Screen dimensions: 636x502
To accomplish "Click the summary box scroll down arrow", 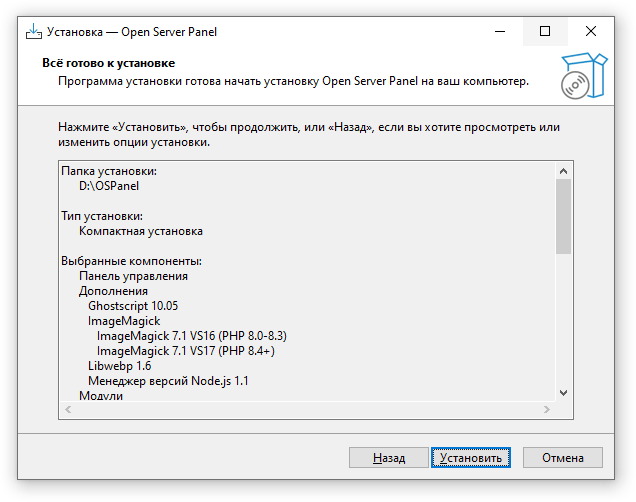I will (x=563, y=393).
